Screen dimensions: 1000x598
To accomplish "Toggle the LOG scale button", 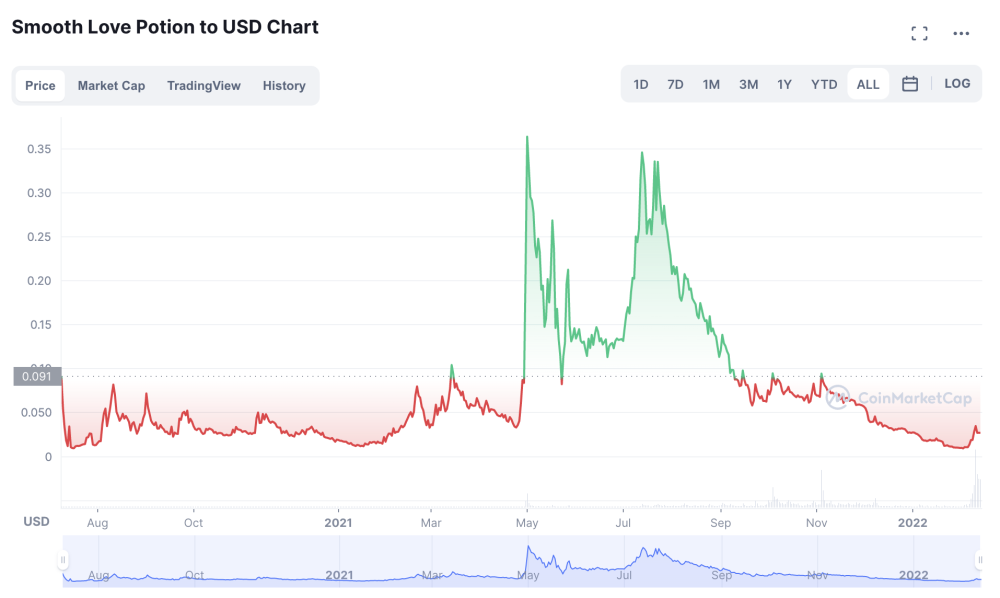I will pyautogui.click(x=957, y=84).
